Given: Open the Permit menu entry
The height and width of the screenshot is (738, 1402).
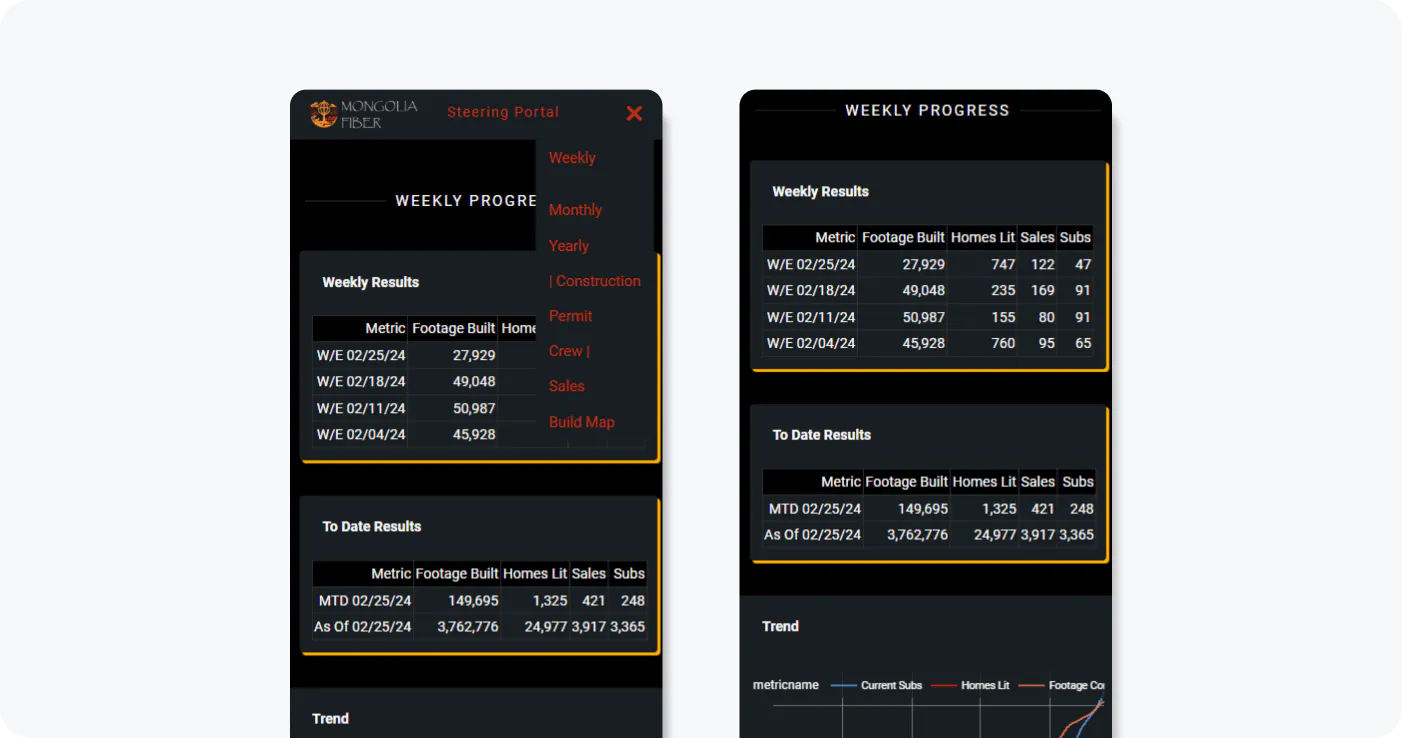Looking at the screenshot, I should click(x=571, y=316).
